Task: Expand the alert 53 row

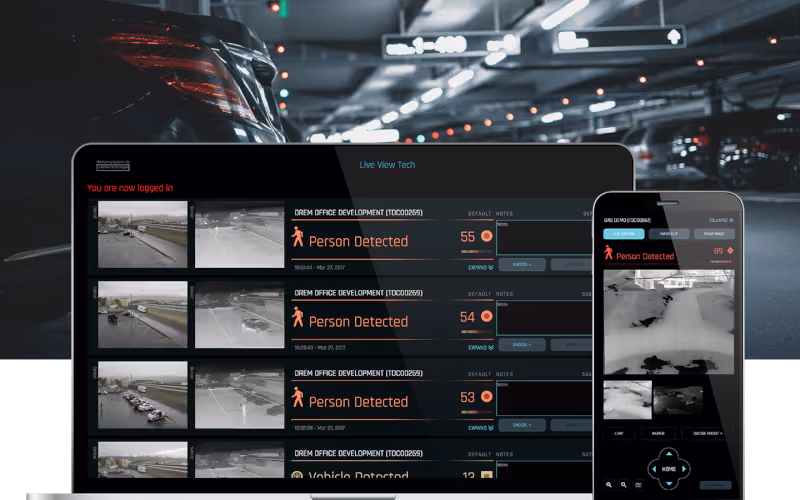Action: [x=481, y=428]
